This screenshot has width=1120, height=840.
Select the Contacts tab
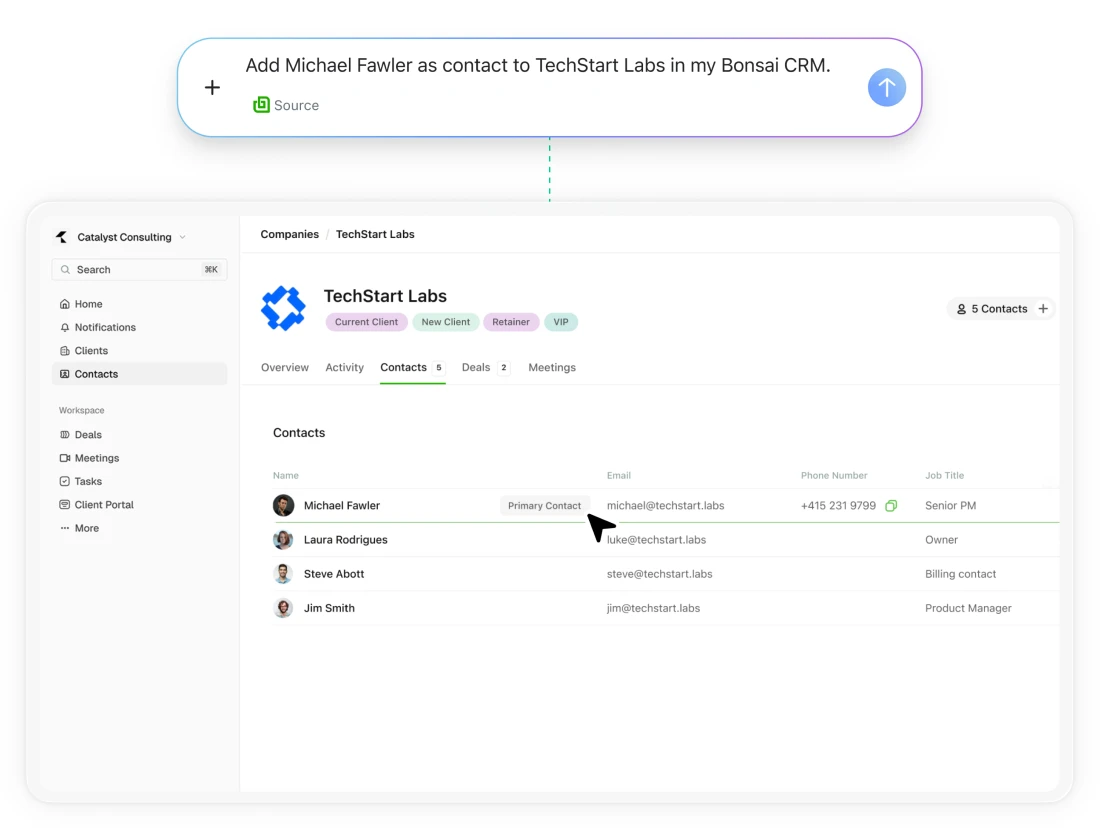point(412,367)
